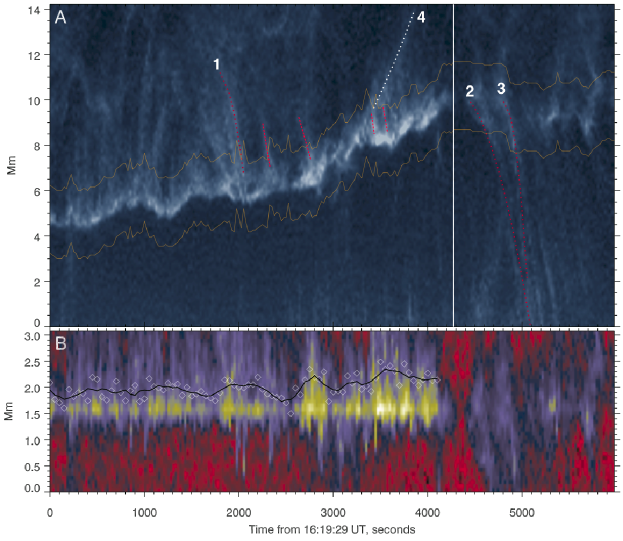Click the panel label A

[60, 17]
